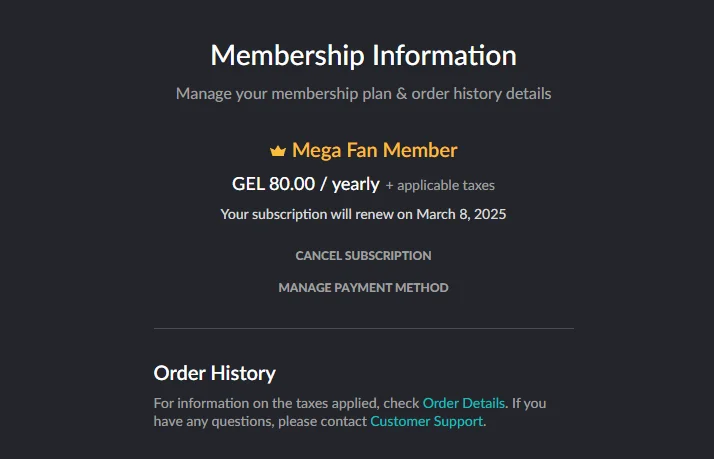Click the word Information in the main title
The image size is (714, 459).
pyautogui.click(x=444, y=56)
